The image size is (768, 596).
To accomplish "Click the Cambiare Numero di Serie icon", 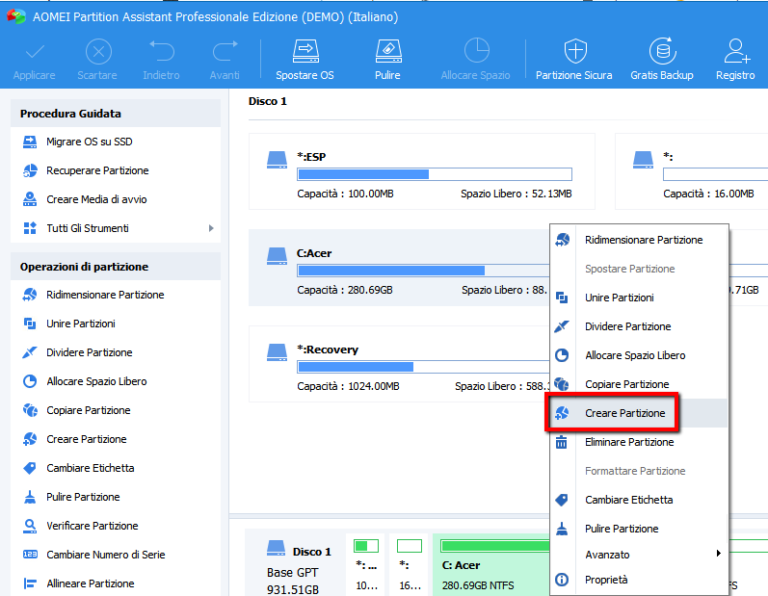I will click(x=30, y=554).
